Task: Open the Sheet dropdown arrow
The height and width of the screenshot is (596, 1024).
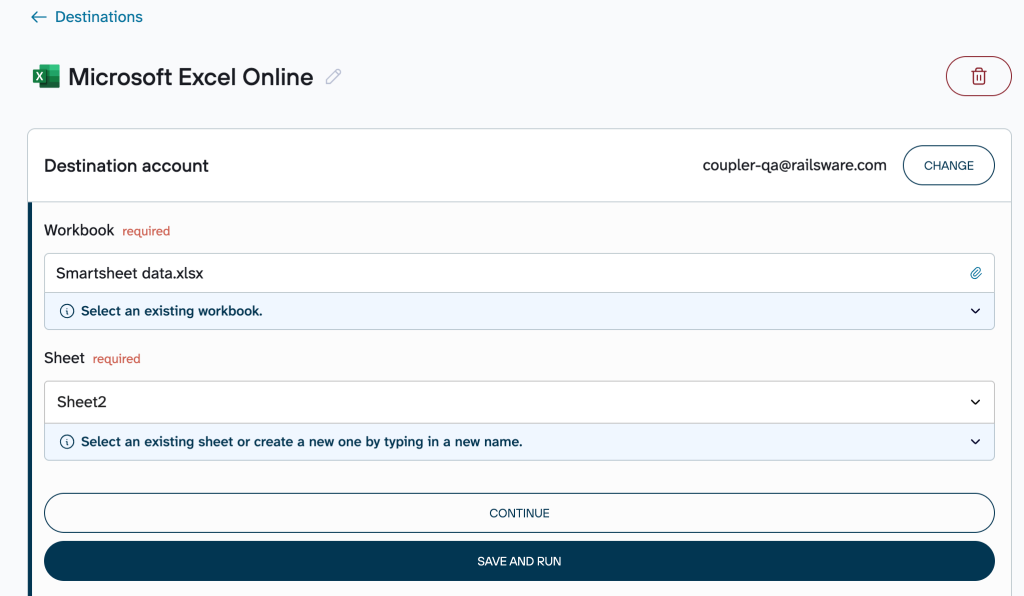Action: (x=976, y=402)
